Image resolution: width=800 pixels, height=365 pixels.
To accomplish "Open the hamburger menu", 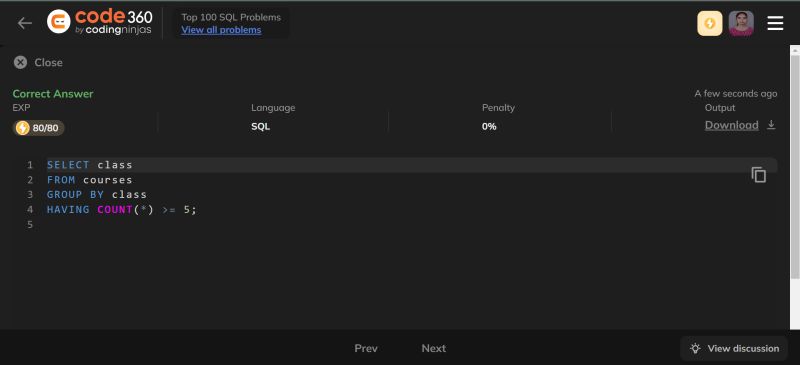I will (x=775, y=23).
